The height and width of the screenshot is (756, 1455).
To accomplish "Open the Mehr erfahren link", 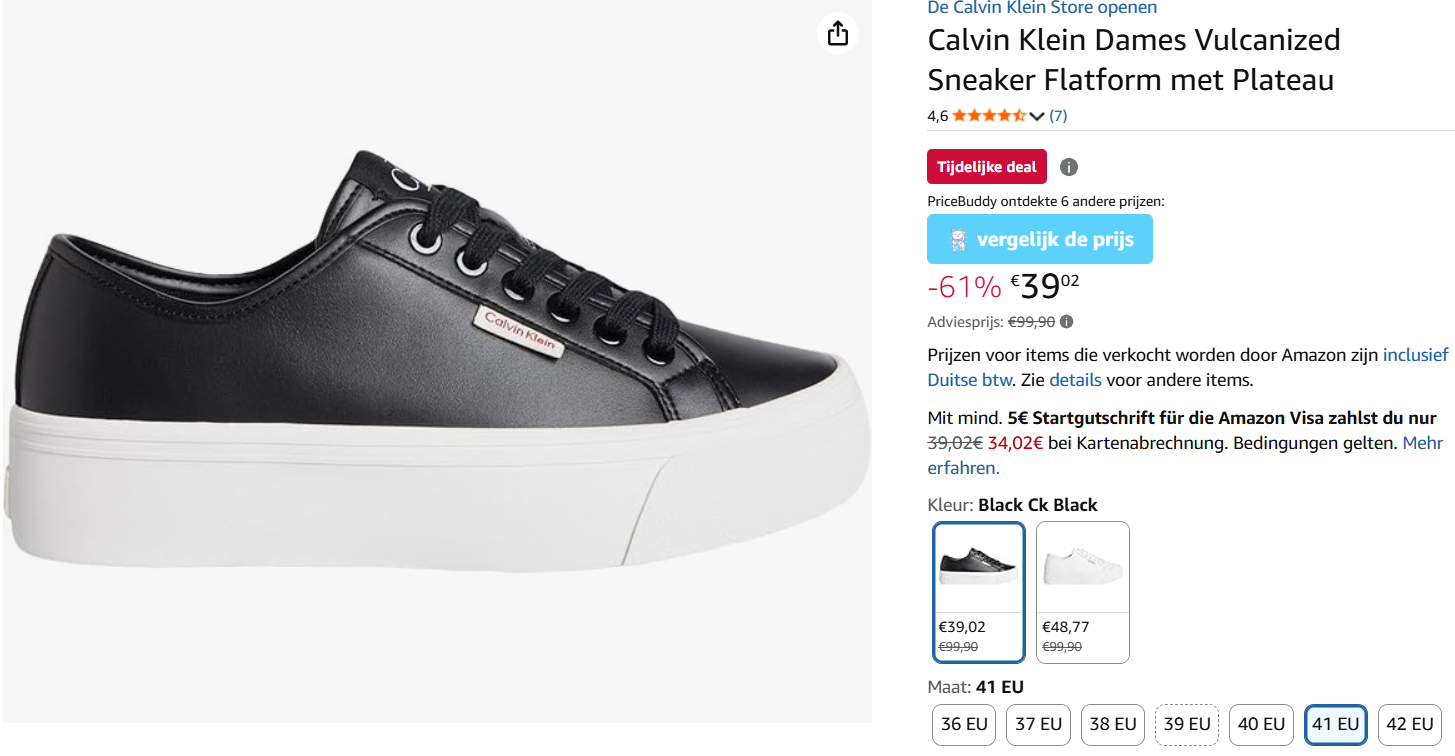I will point(1423,442).
